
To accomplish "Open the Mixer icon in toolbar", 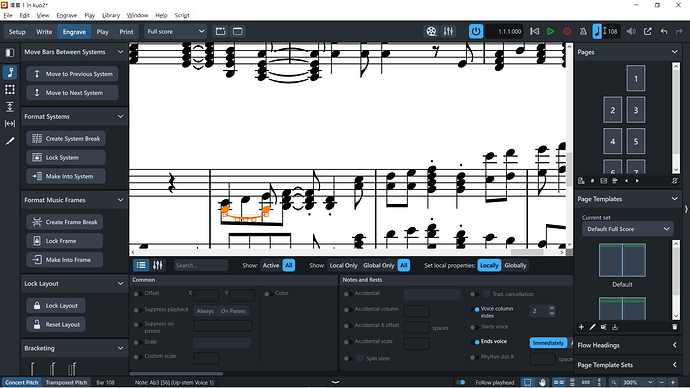I will (x=448, y=31).
